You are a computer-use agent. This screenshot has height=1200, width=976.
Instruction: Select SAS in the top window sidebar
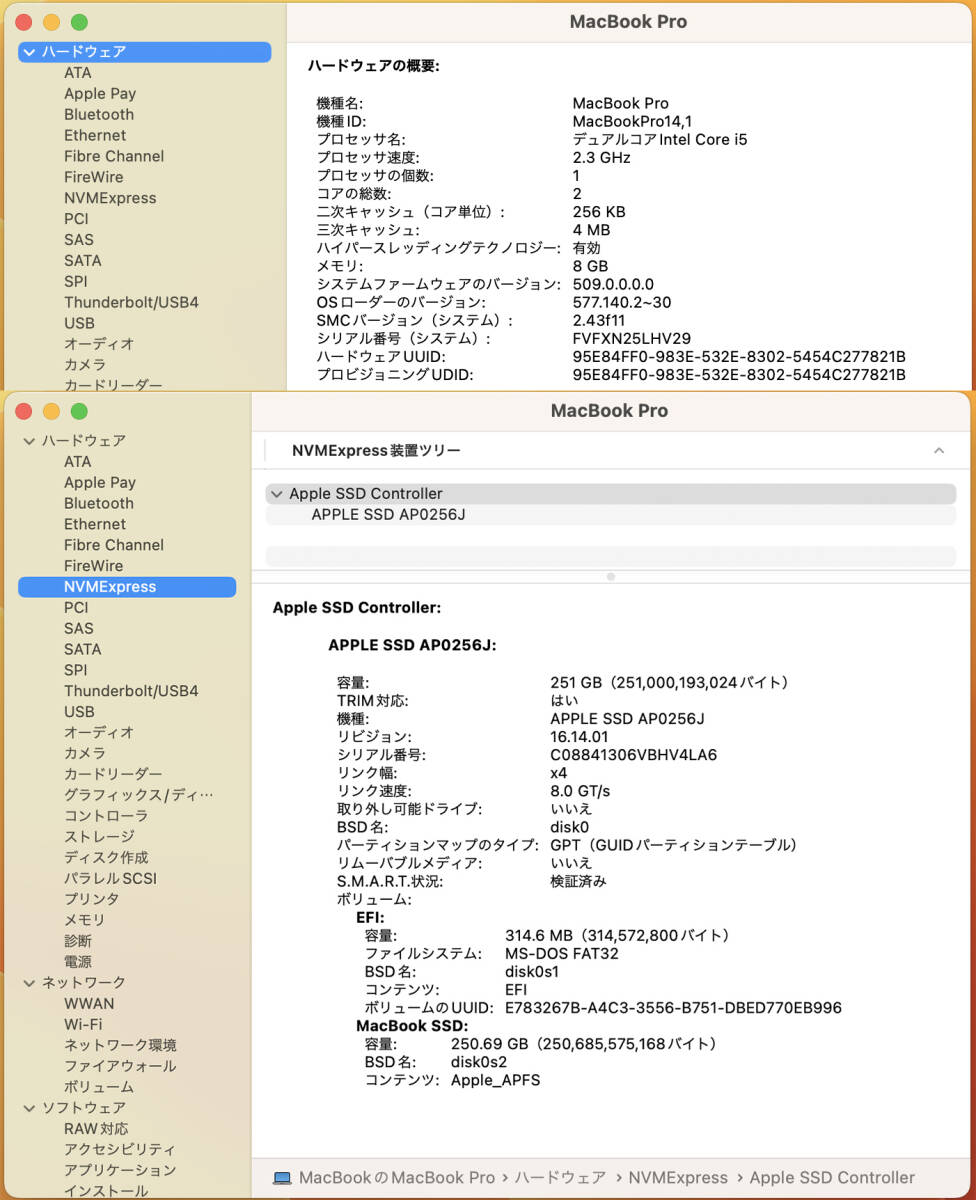point(79,239)
